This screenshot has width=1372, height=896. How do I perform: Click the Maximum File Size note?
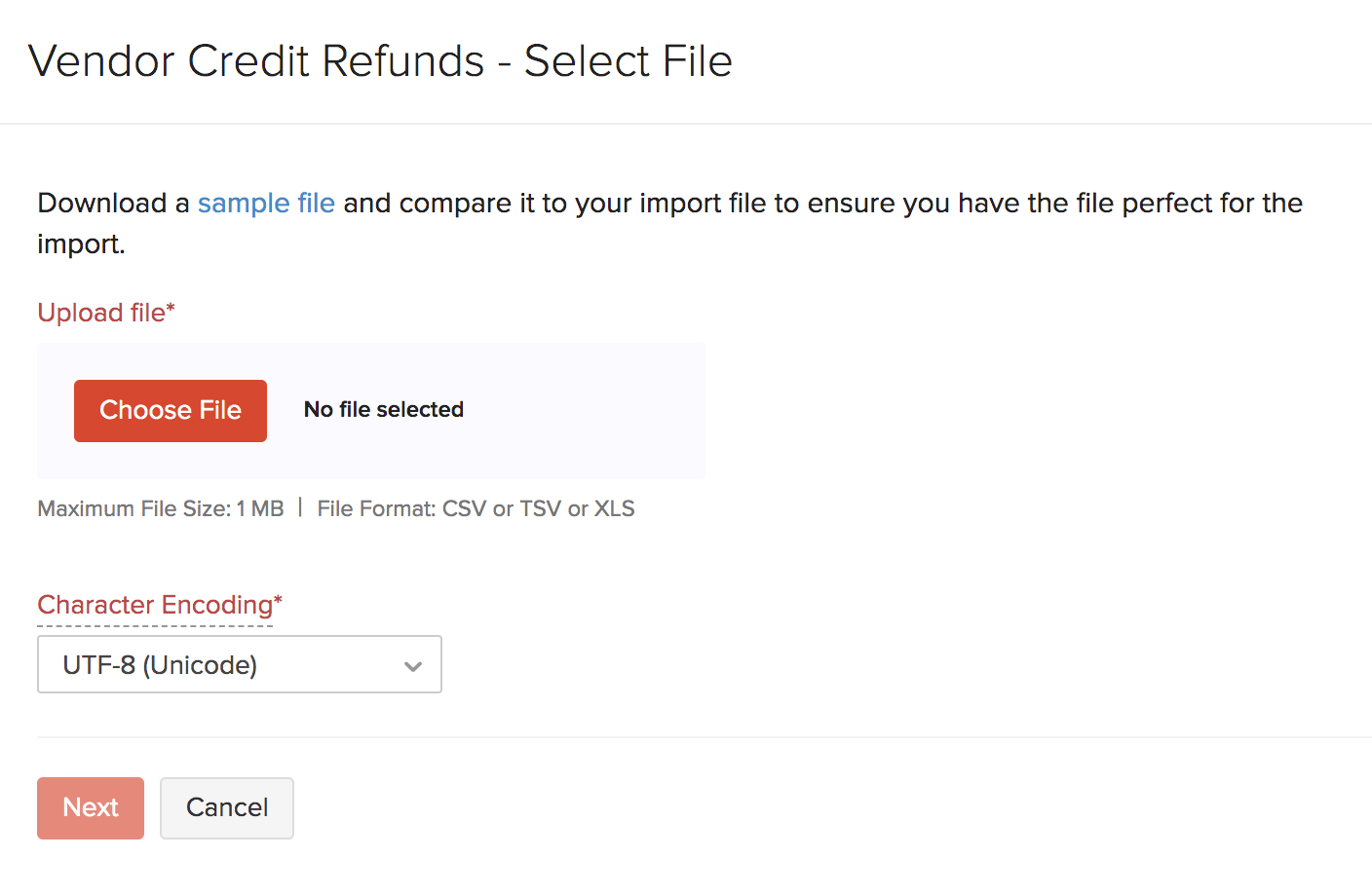[x=160, y=508]
